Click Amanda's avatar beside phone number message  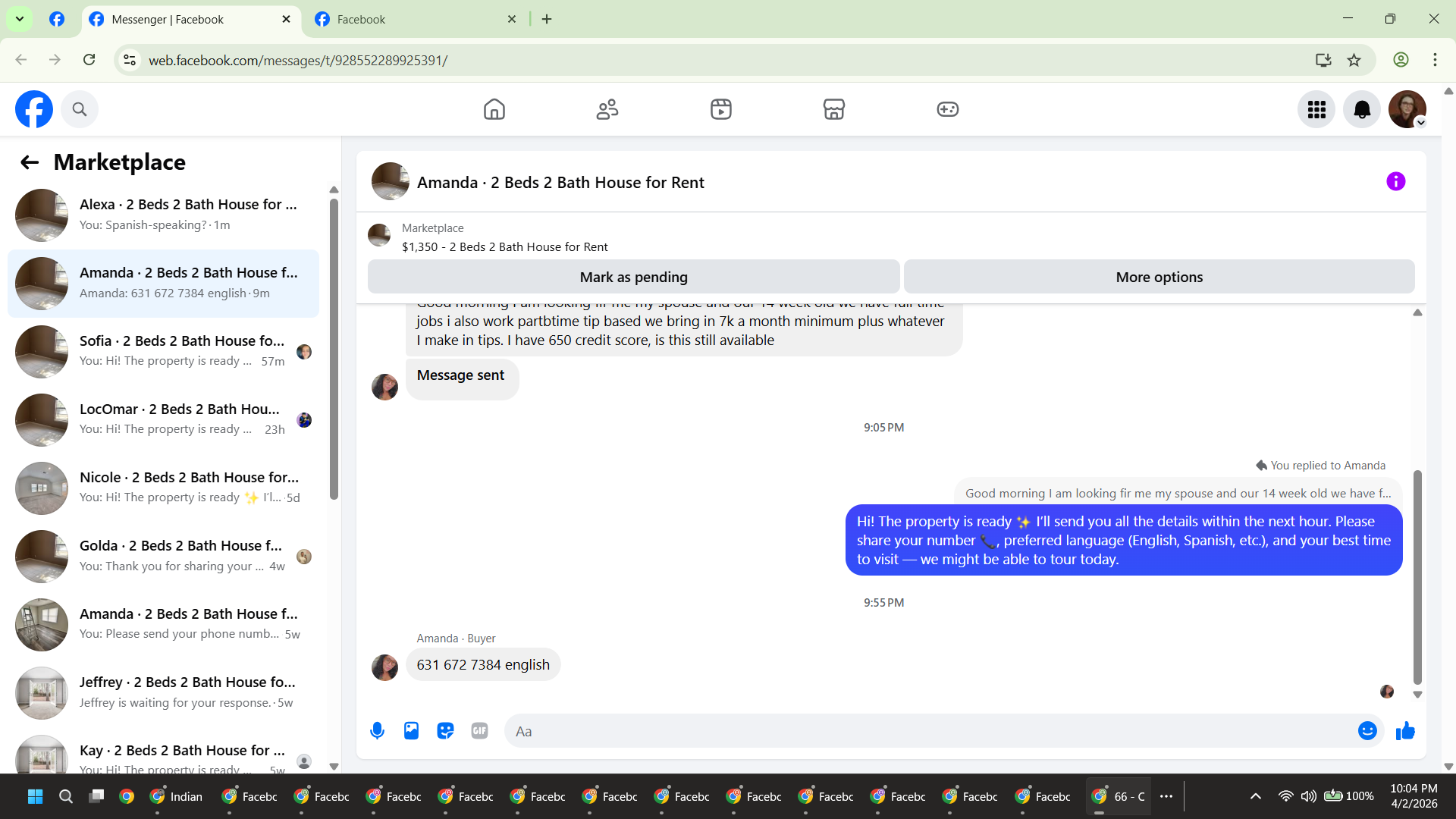pyautogui.click(x=384, y=667)
